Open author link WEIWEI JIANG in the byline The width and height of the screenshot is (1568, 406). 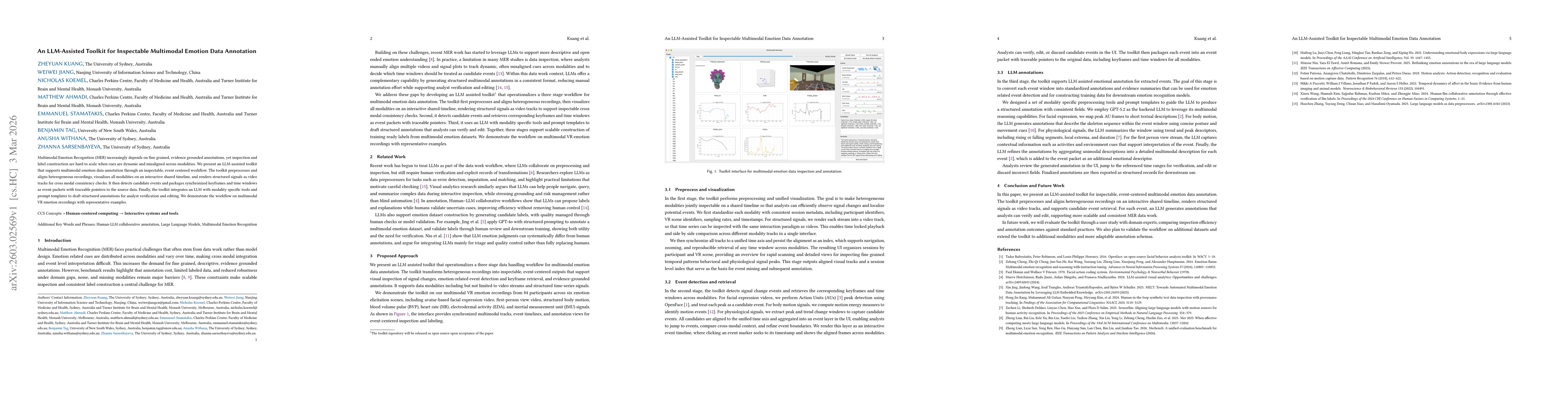coord(55,72)
